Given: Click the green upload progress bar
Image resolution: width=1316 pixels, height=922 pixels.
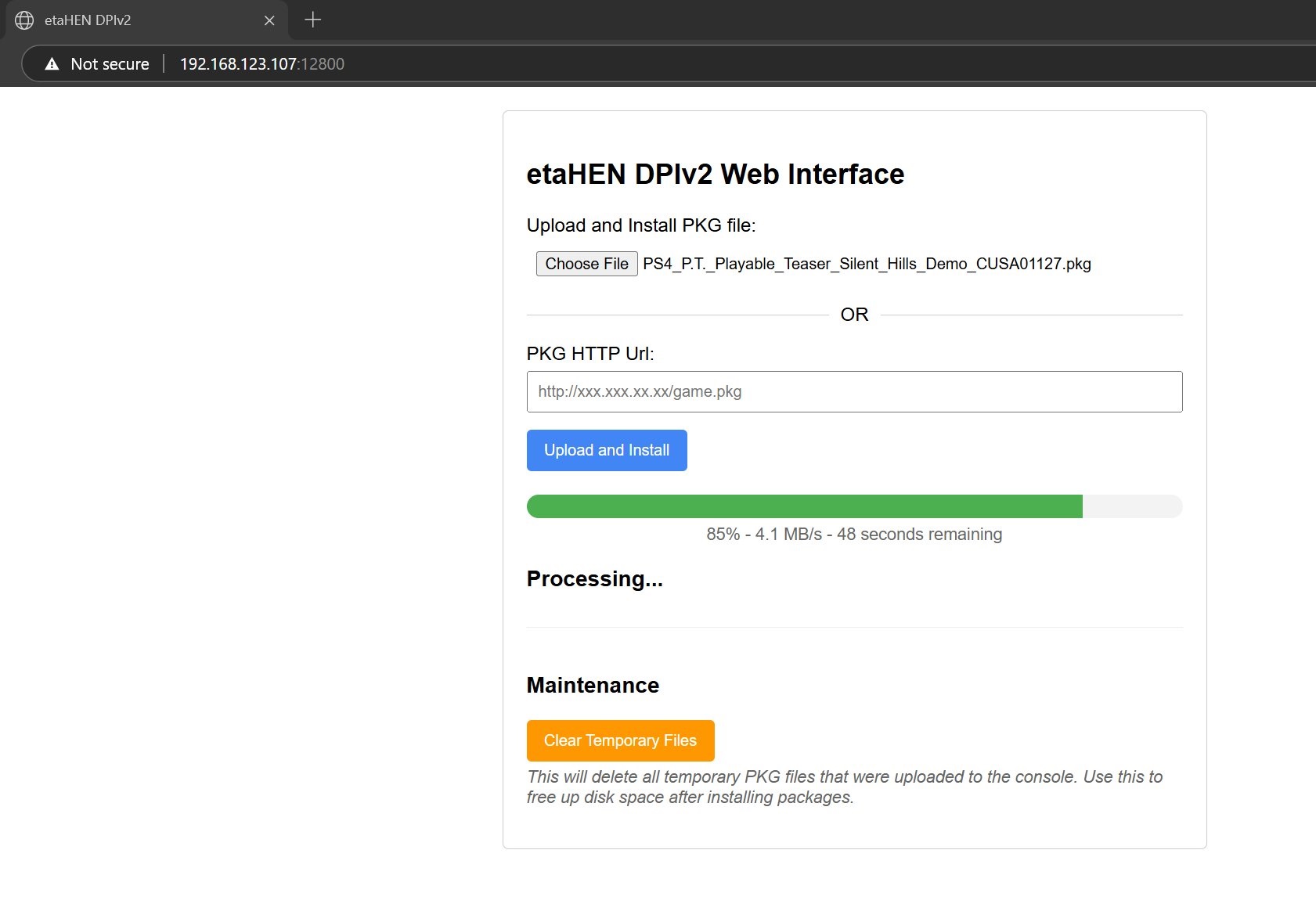Looking at the screenshot, I should 854,506.
